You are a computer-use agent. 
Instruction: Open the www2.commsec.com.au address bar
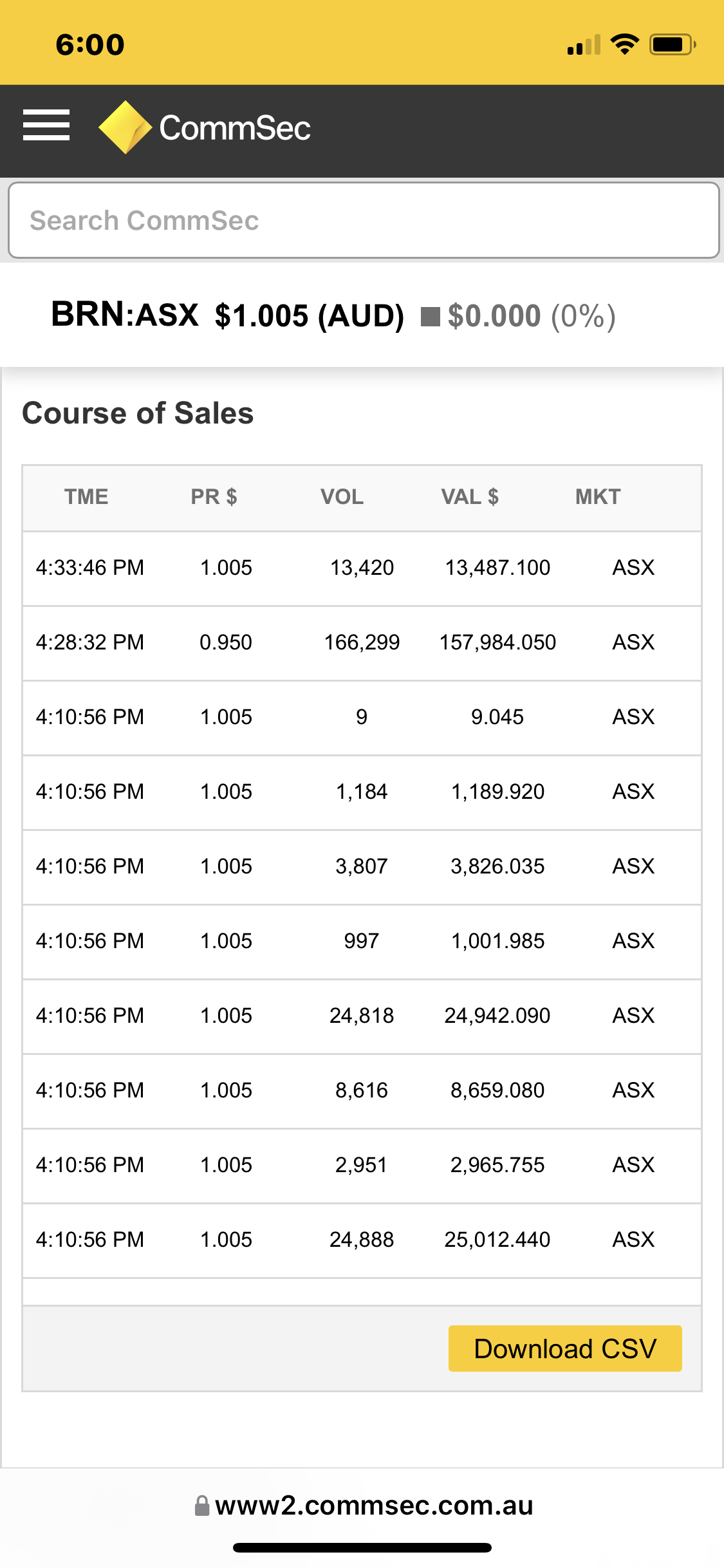364,1506
